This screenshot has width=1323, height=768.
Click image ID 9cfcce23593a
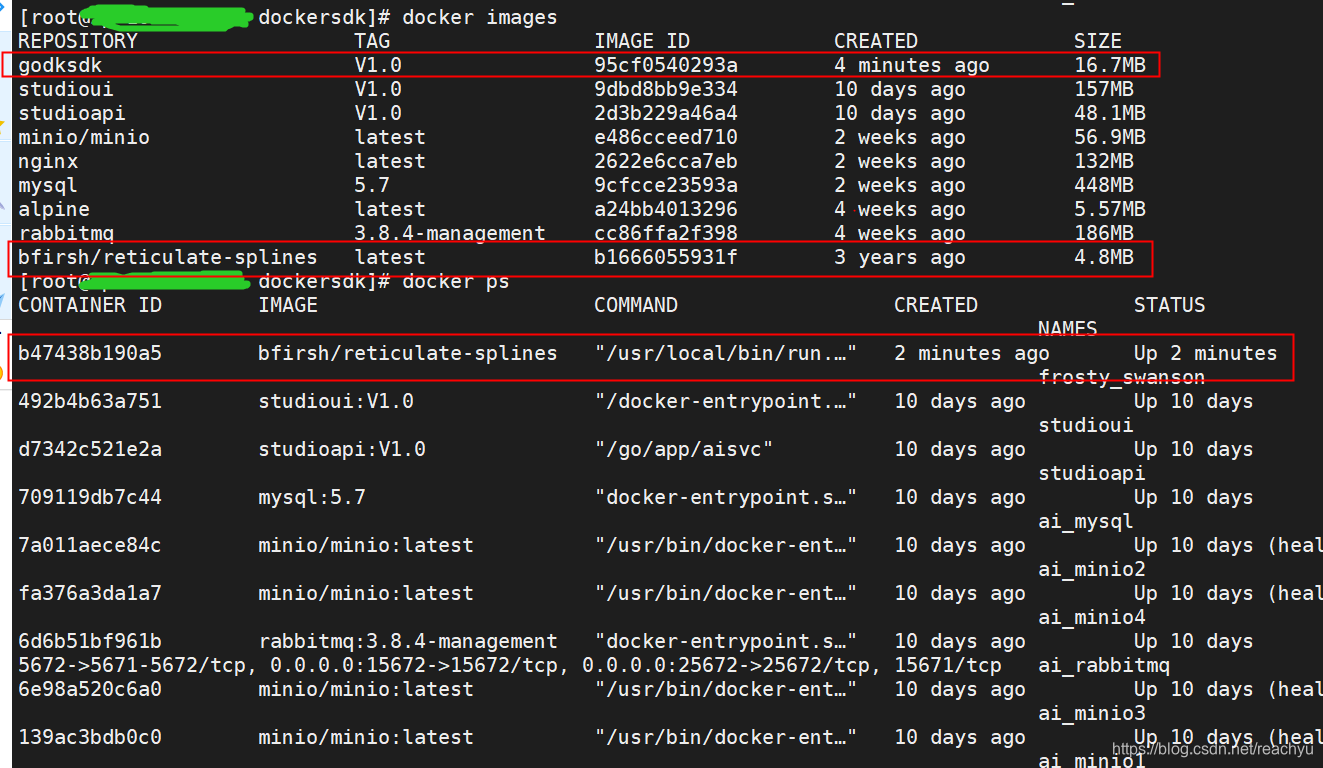[x=666, y=185]
